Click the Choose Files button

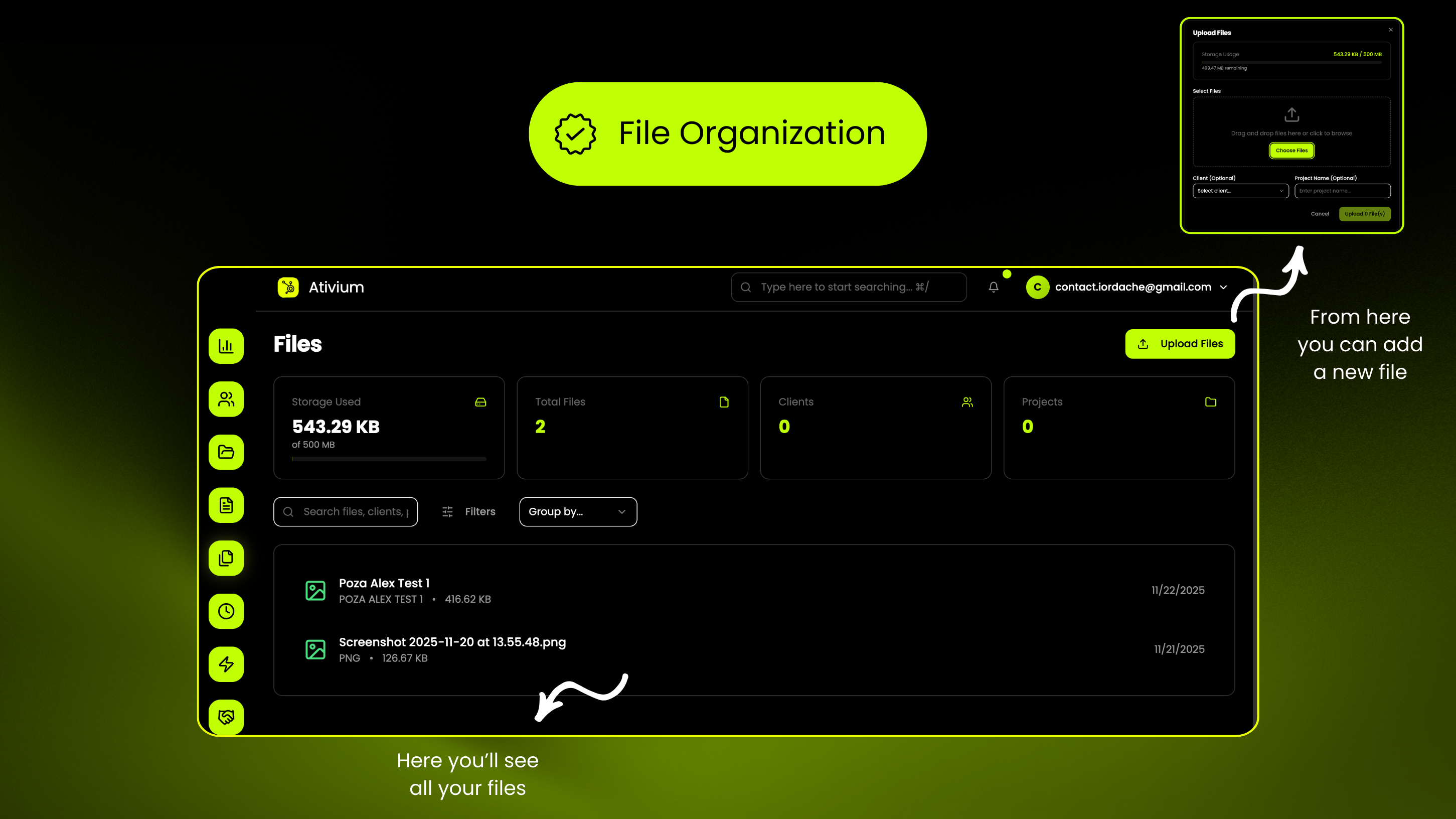1291,151
